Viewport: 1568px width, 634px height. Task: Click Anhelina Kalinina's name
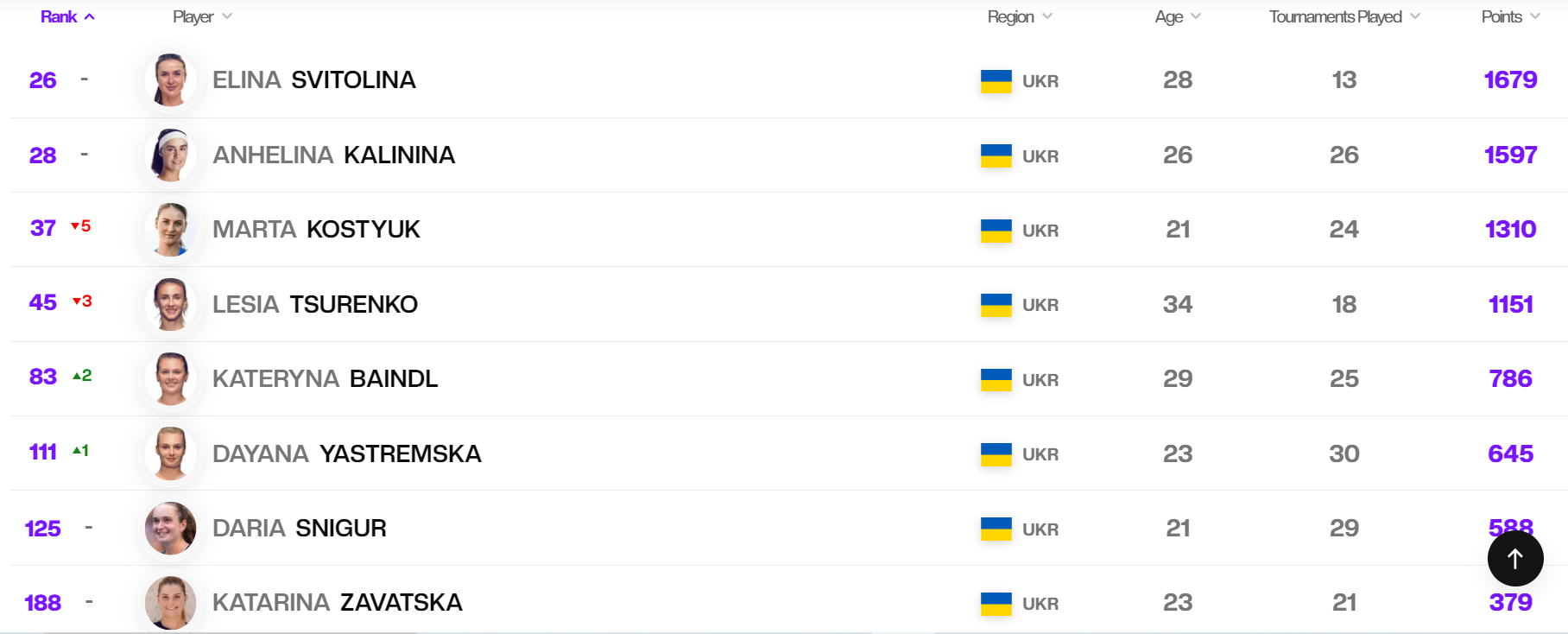334,155
